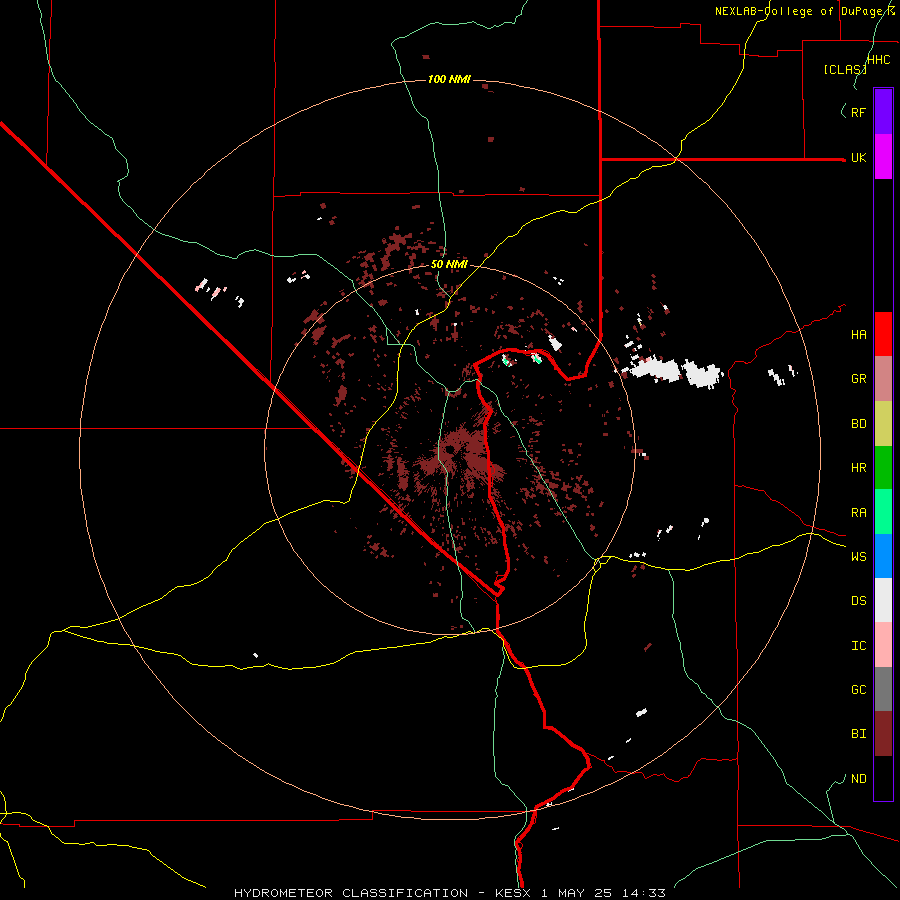Viewport: 900px width, 900px height.
Task: Click the 'BD' legend label
Action: click(x=858, y=424)
